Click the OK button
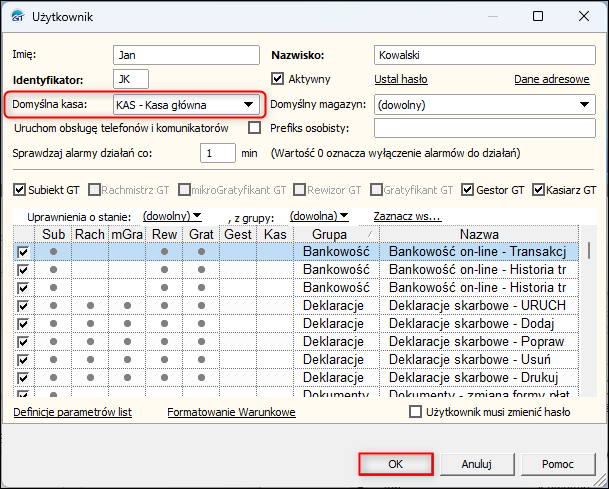The image size is (609, 489). (x=395, y=464)
